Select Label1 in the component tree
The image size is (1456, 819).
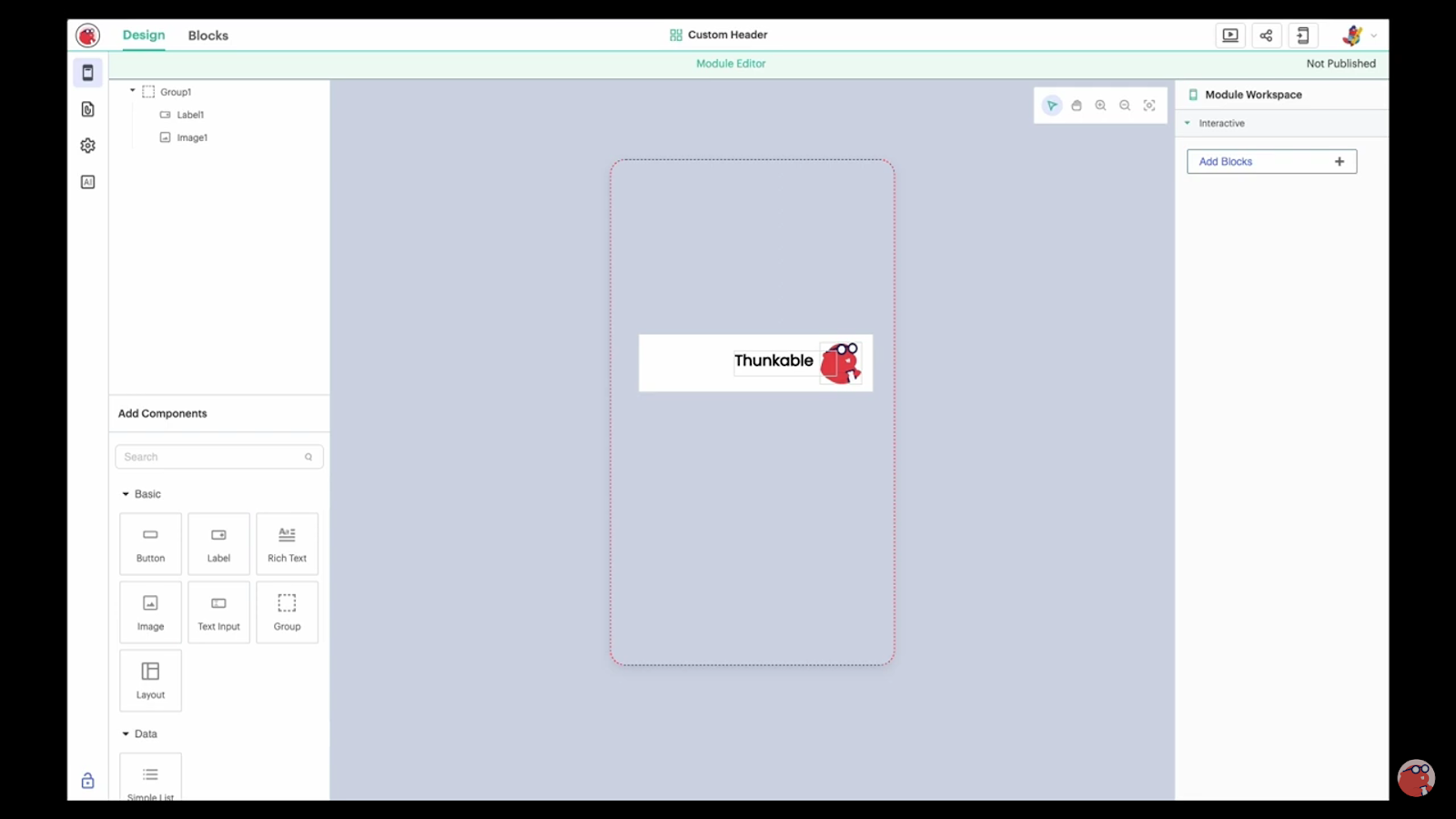pos(191,115)
